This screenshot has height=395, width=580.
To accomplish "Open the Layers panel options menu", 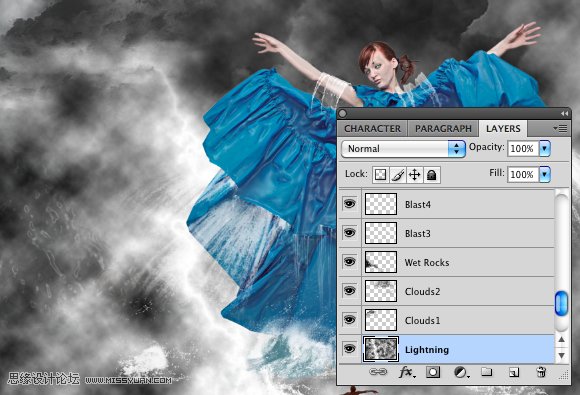I will 560,128.
